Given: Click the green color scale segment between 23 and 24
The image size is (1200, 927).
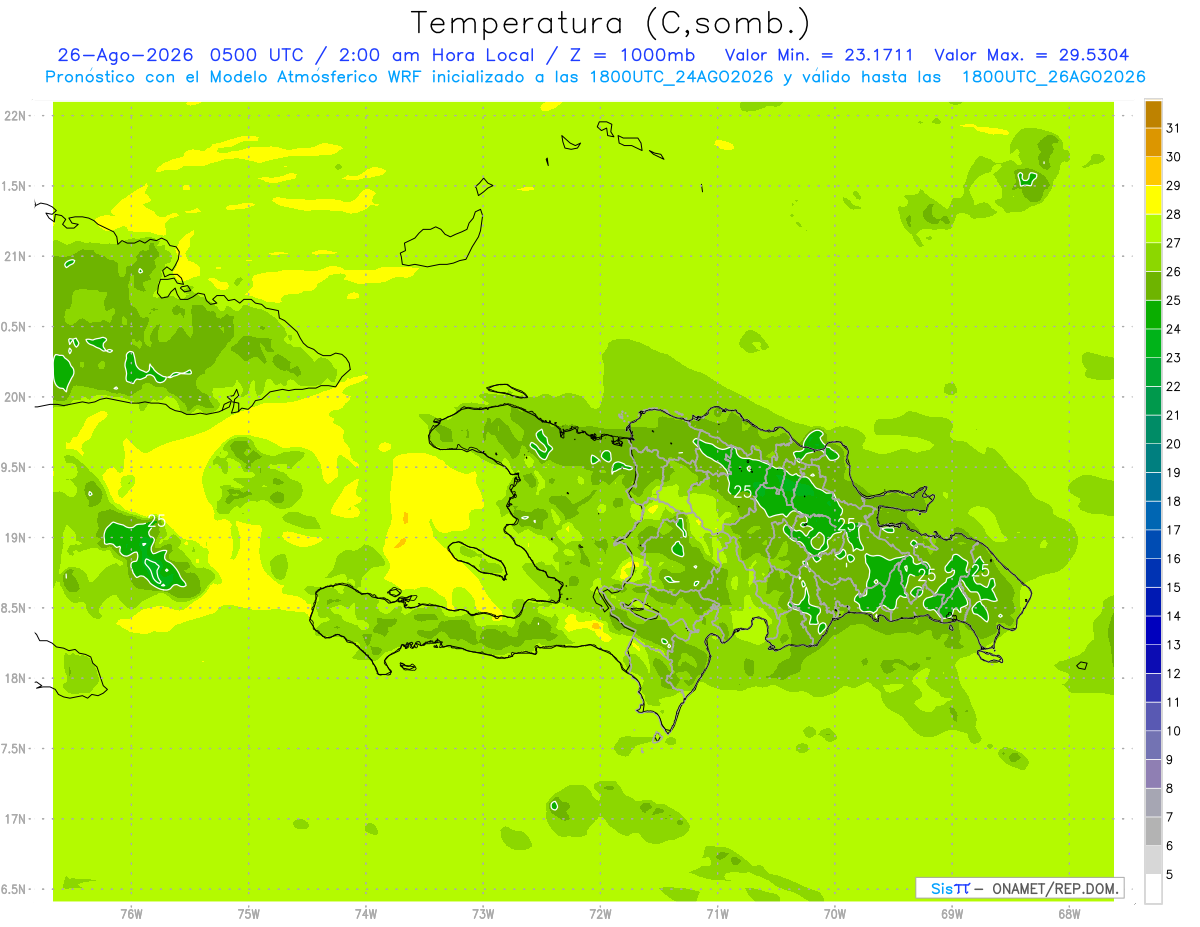Looking at the screenshot, I should pos(1153,343).
